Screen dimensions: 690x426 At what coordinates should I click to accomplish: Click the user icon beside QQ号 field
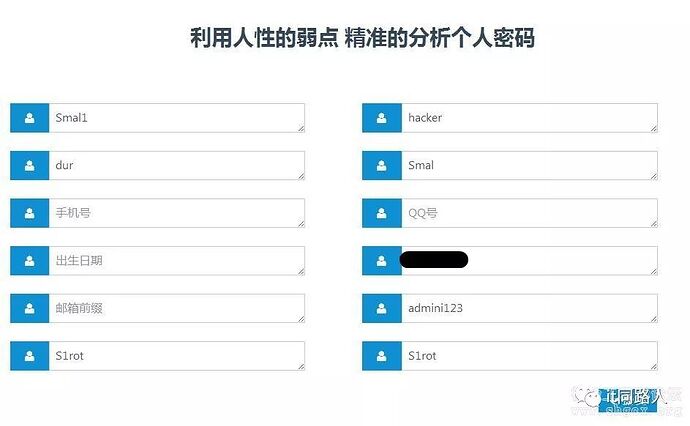pos(381,213)
